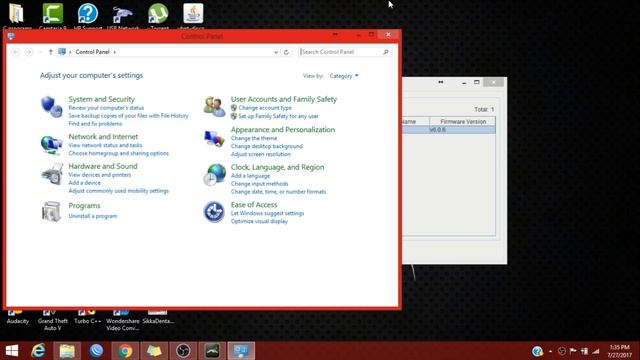Refresh the Control Panel view

[286, 52]
